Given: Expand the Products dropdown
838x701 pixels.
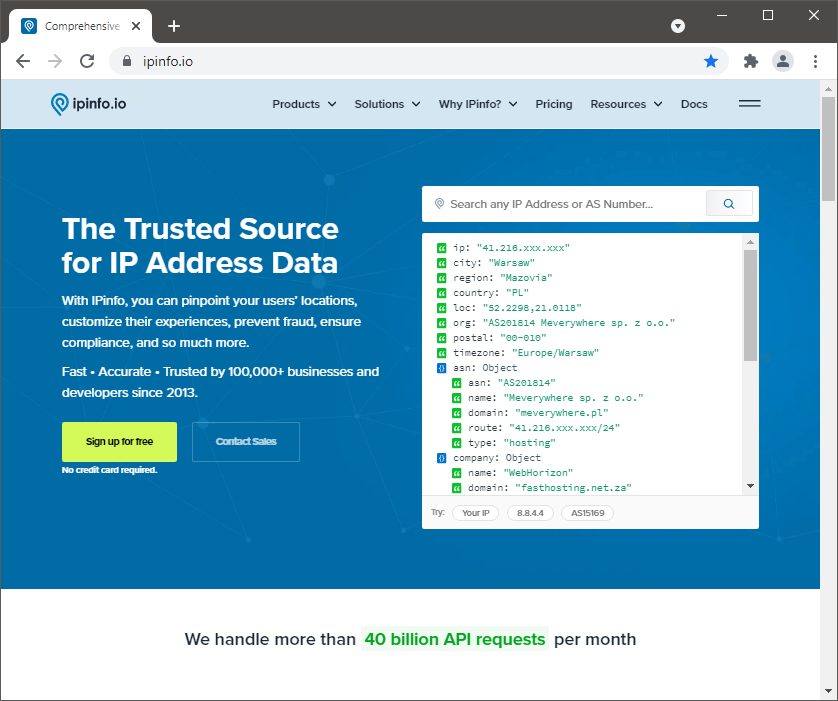Looking at the screenshot, I should pos(304,104).
